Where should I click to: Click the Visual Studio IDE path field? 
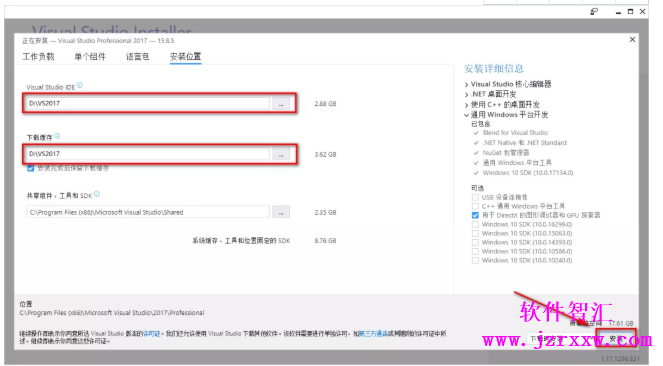(x=148, y=103)
